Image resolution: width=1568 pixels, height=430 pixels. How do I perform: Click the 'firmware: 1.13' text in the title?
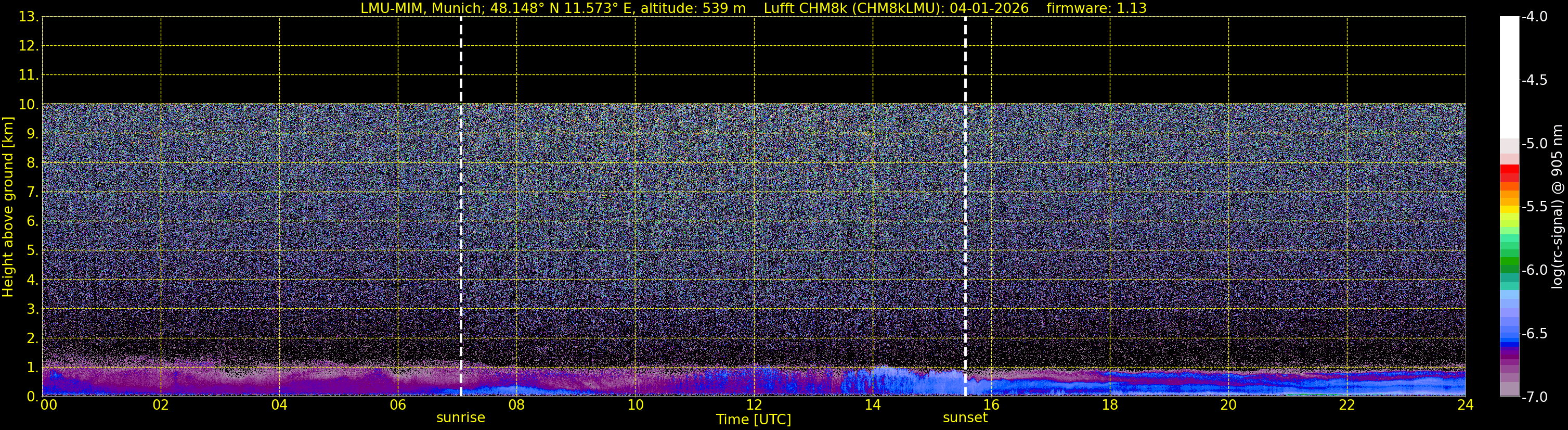[1097, 8]
